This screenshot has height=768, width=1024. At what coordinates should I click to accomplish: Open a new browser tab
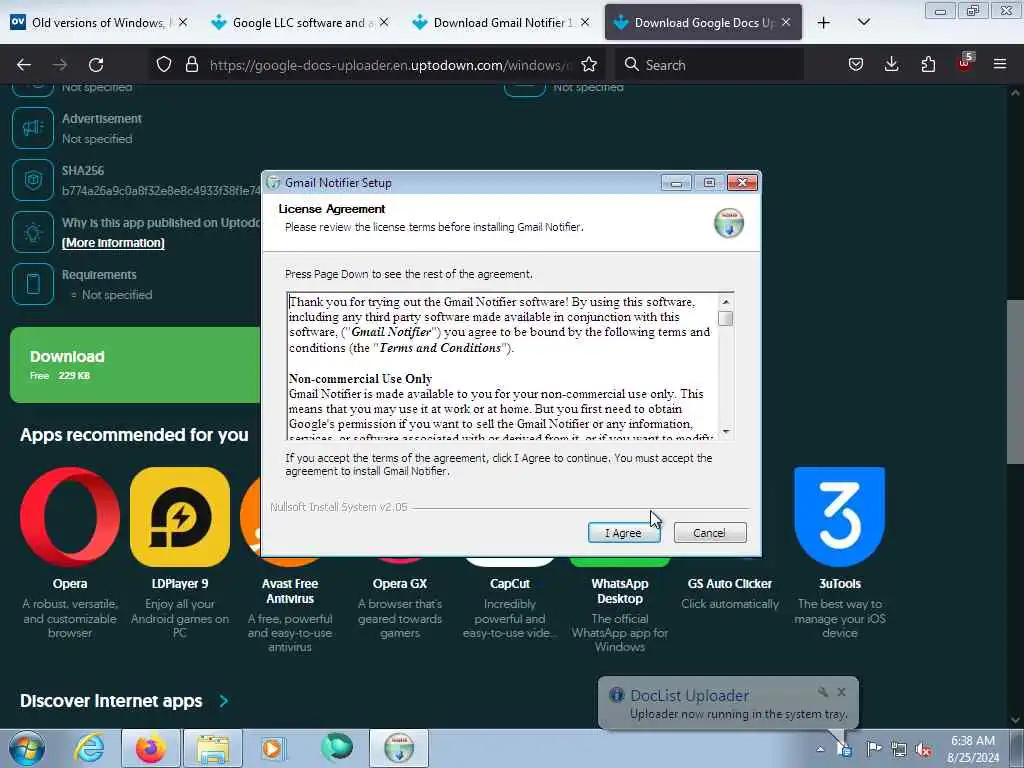824,23
